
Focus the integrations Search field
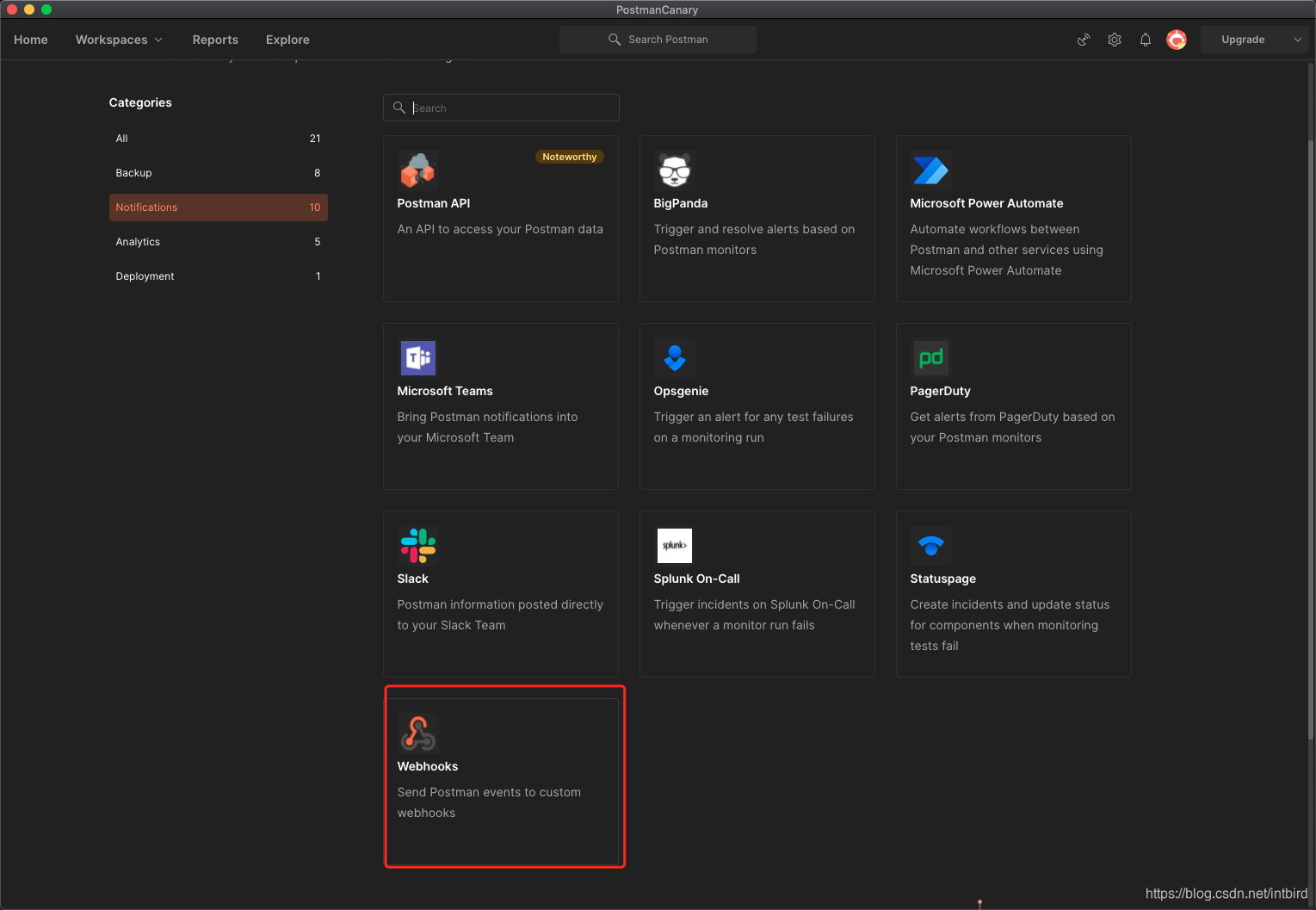[501, 108]
